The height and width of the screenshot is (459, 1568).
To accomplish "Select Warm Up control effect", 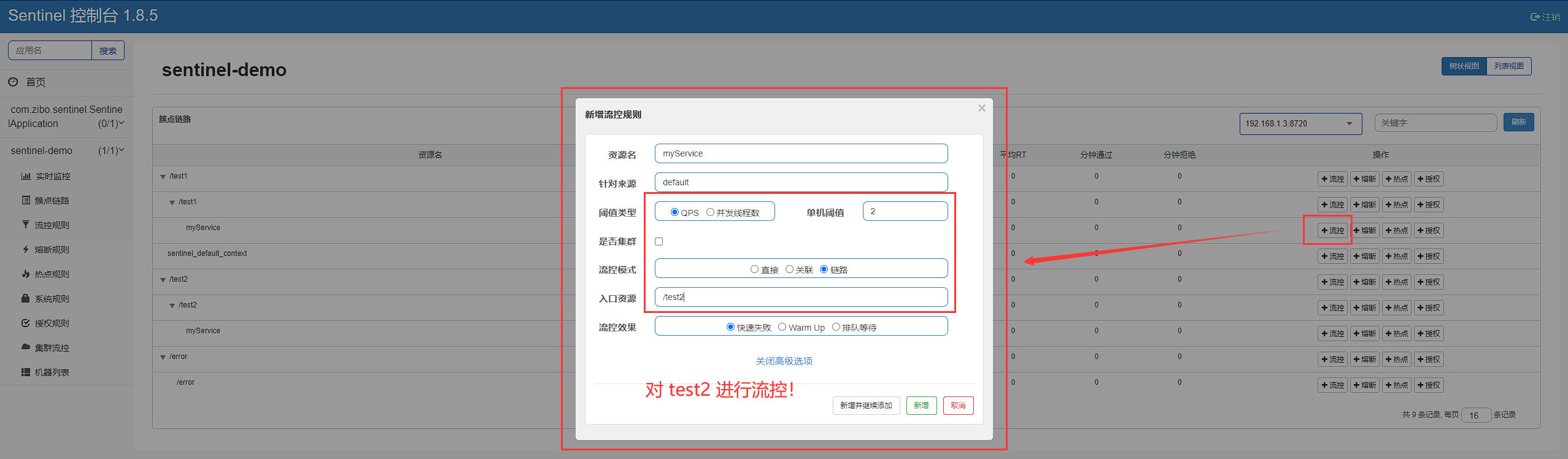I will point(782,327).
